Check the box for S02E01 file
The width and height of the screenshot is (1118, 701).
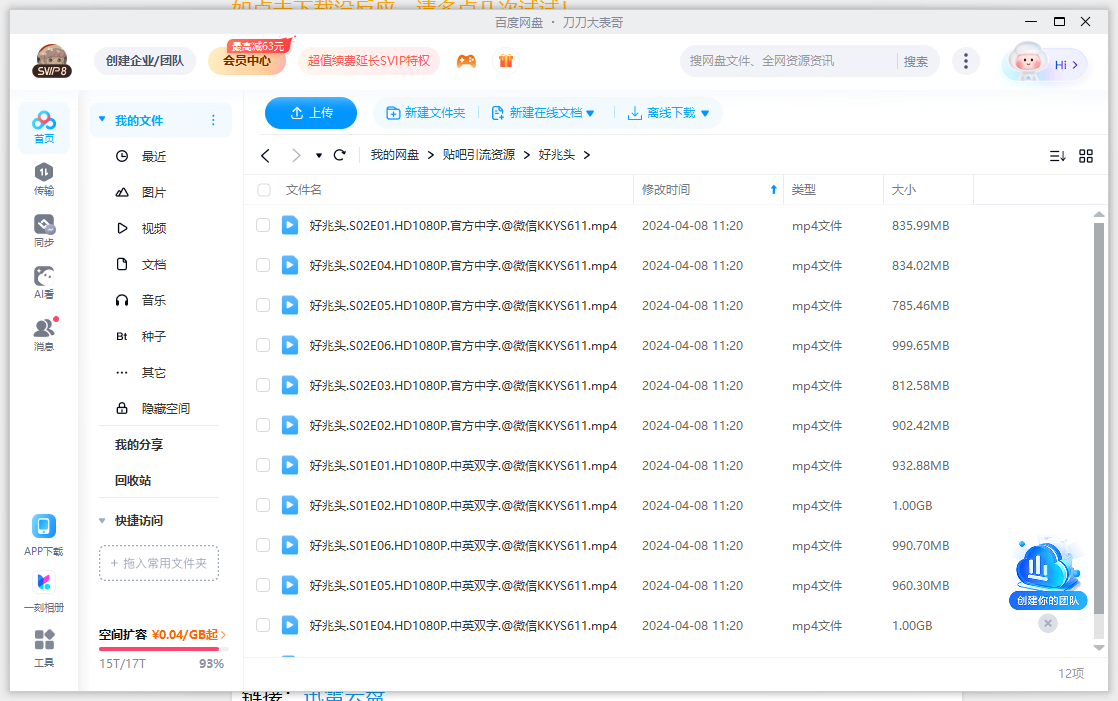263,225
